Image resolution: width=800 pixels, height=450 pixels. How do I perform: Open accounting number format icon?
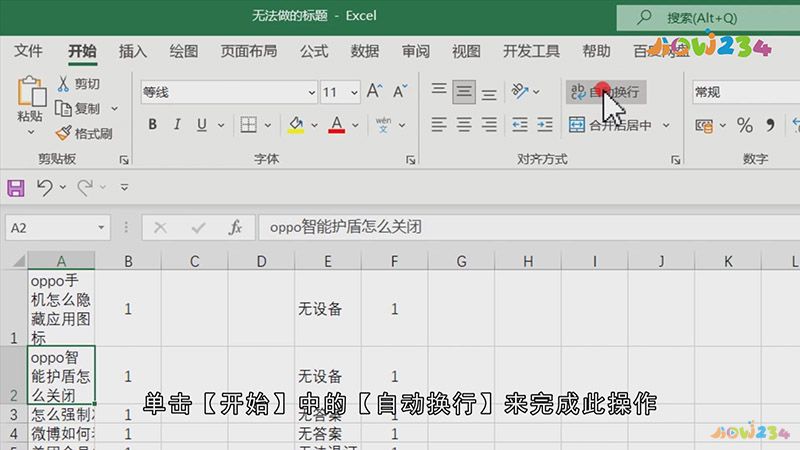704,125
